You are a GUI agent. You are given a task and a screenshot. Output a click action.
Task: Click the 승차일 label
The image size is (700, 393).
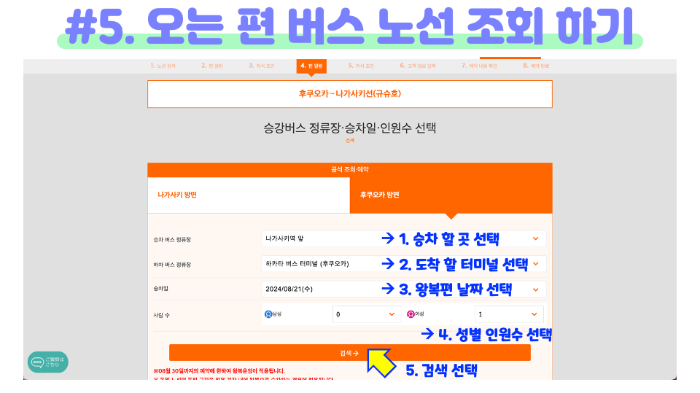161,289
